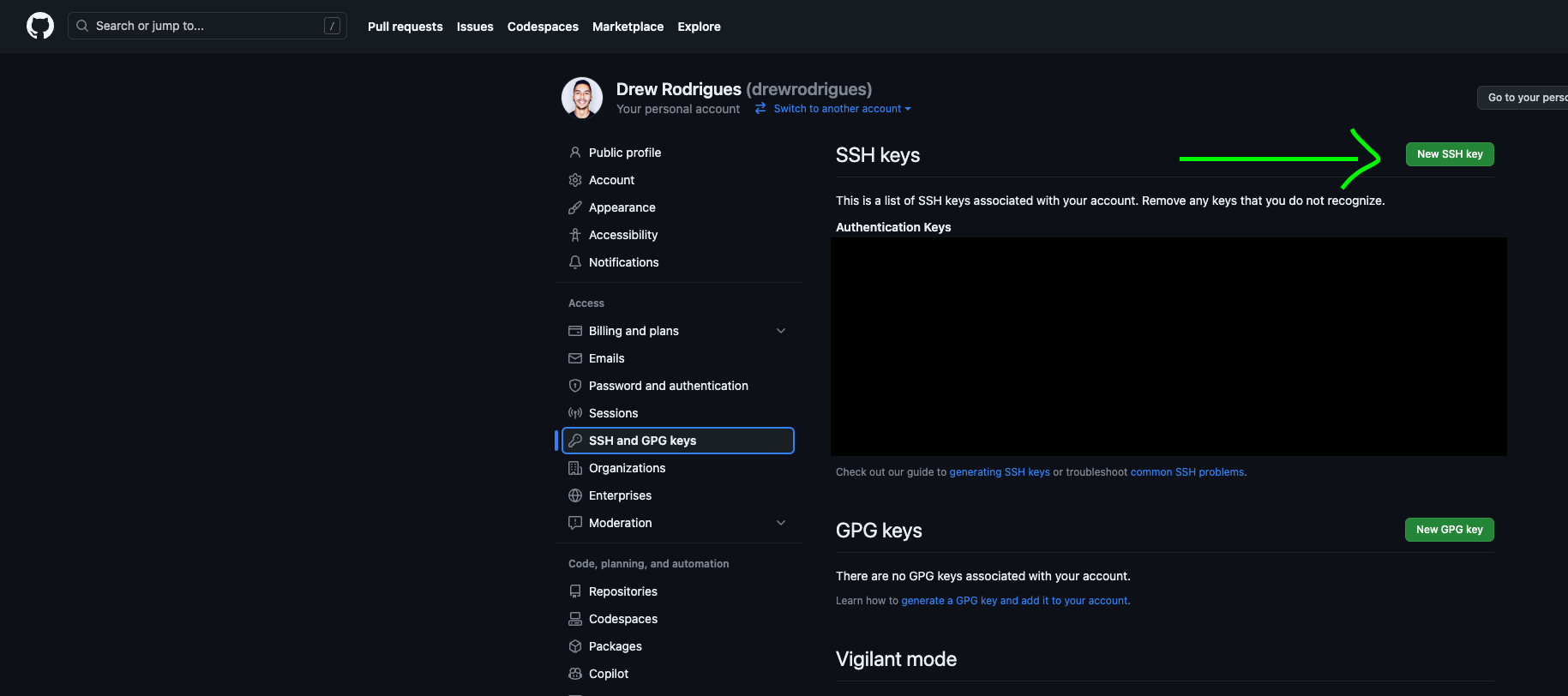Click the Appearance paintbrush icon
The image size is (1568, 696).
575,207
